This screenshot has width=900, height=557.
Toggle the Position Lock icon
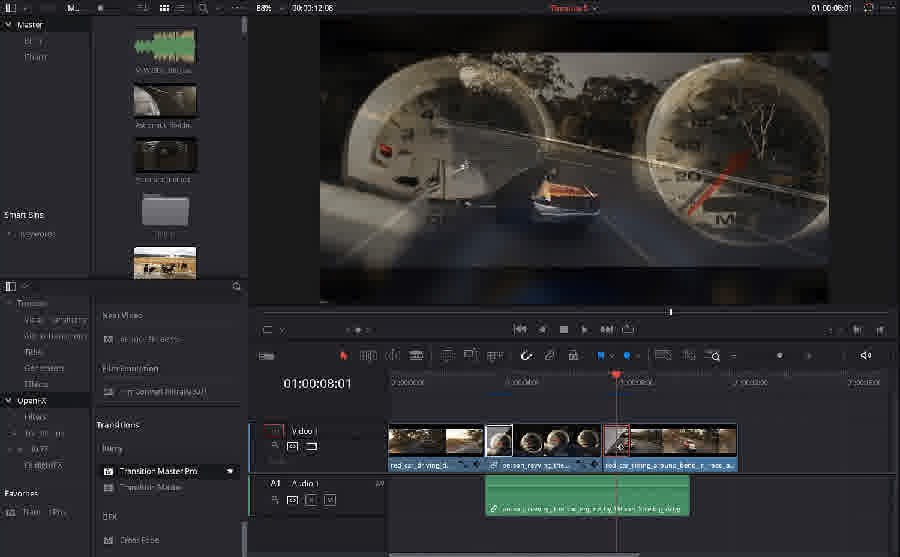[x=573, y=356]
